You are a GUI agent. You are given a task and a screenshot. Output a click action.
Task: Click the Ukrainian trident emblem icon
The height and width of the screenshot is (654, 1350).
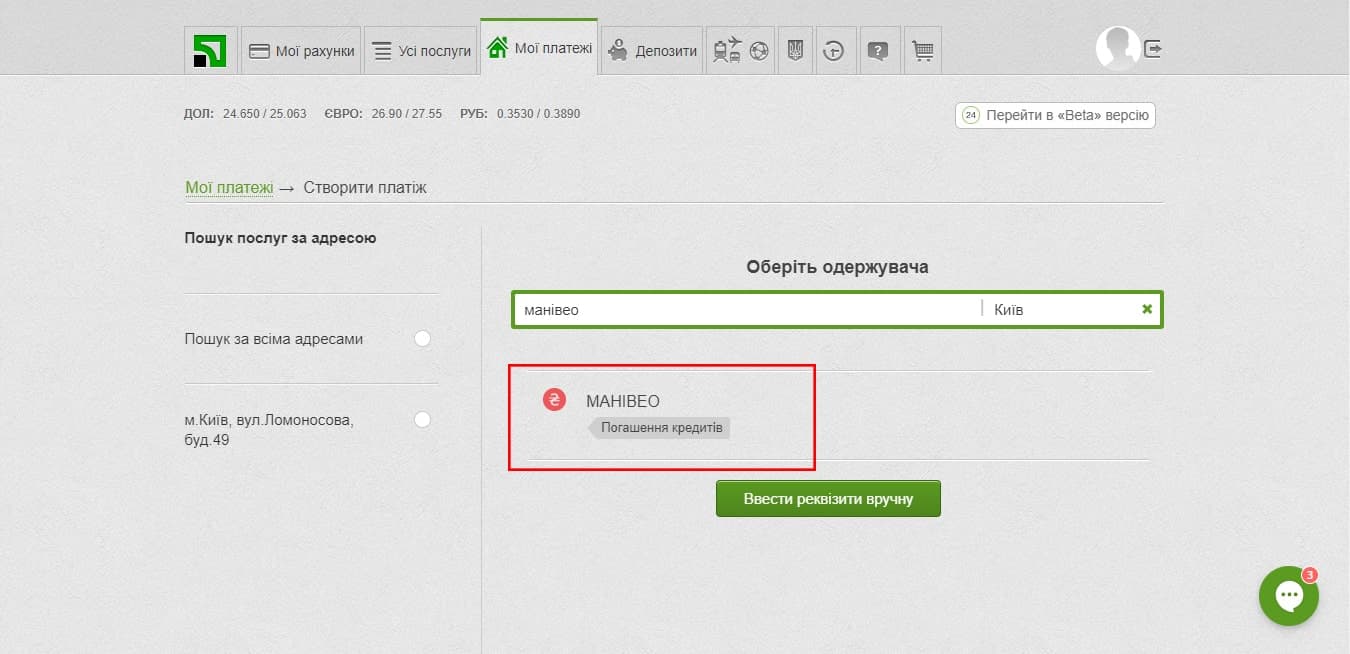point(795,51)
